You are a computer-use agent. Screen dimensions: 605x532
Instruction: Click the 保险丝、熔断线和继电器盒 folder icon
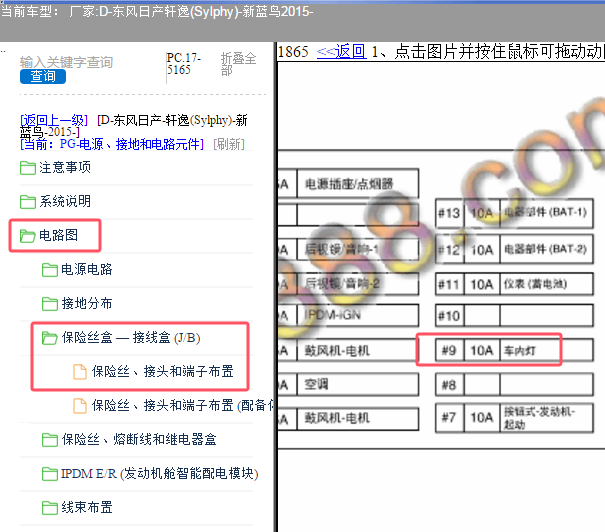50,439
